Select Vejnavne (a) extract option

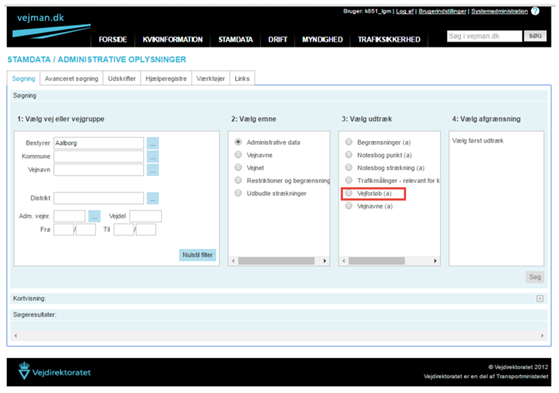[349, 206]
